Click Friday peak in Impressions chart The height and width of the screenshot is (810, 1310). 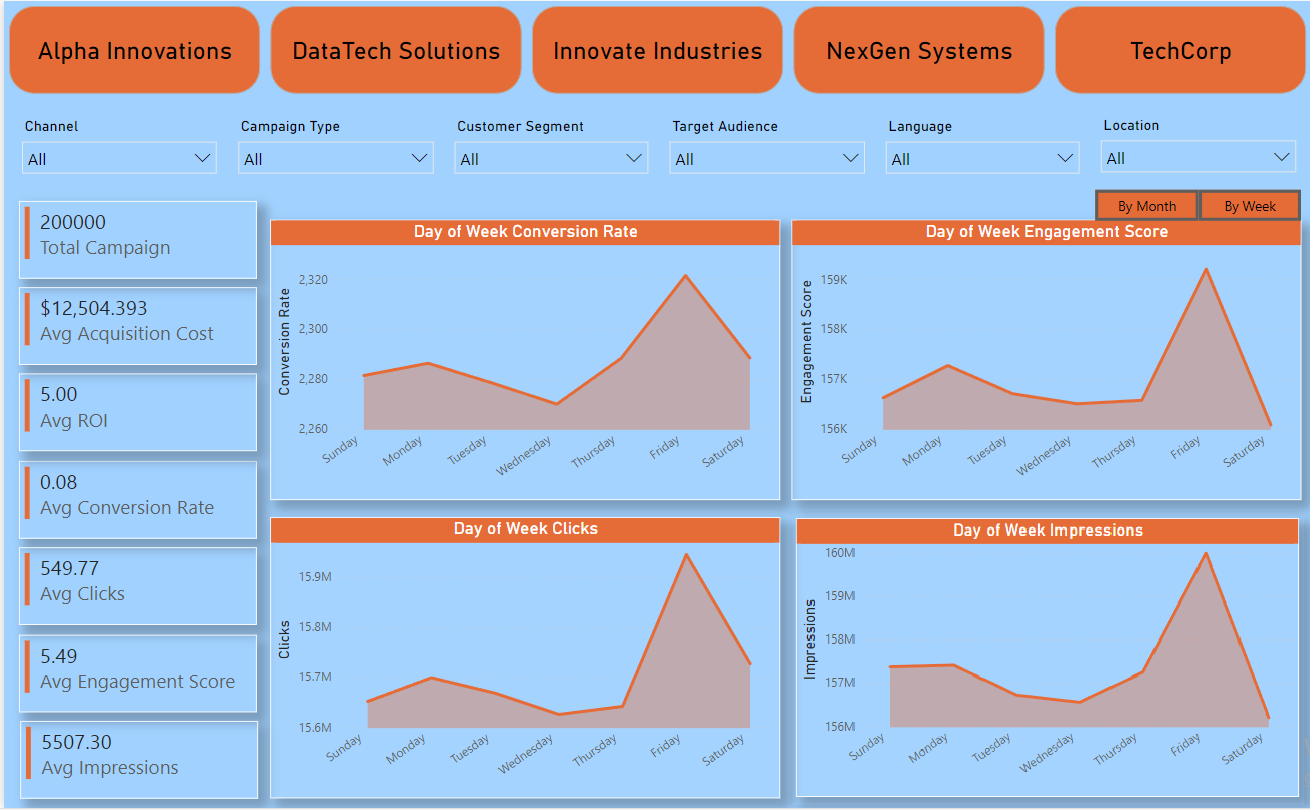[1206, 554]
